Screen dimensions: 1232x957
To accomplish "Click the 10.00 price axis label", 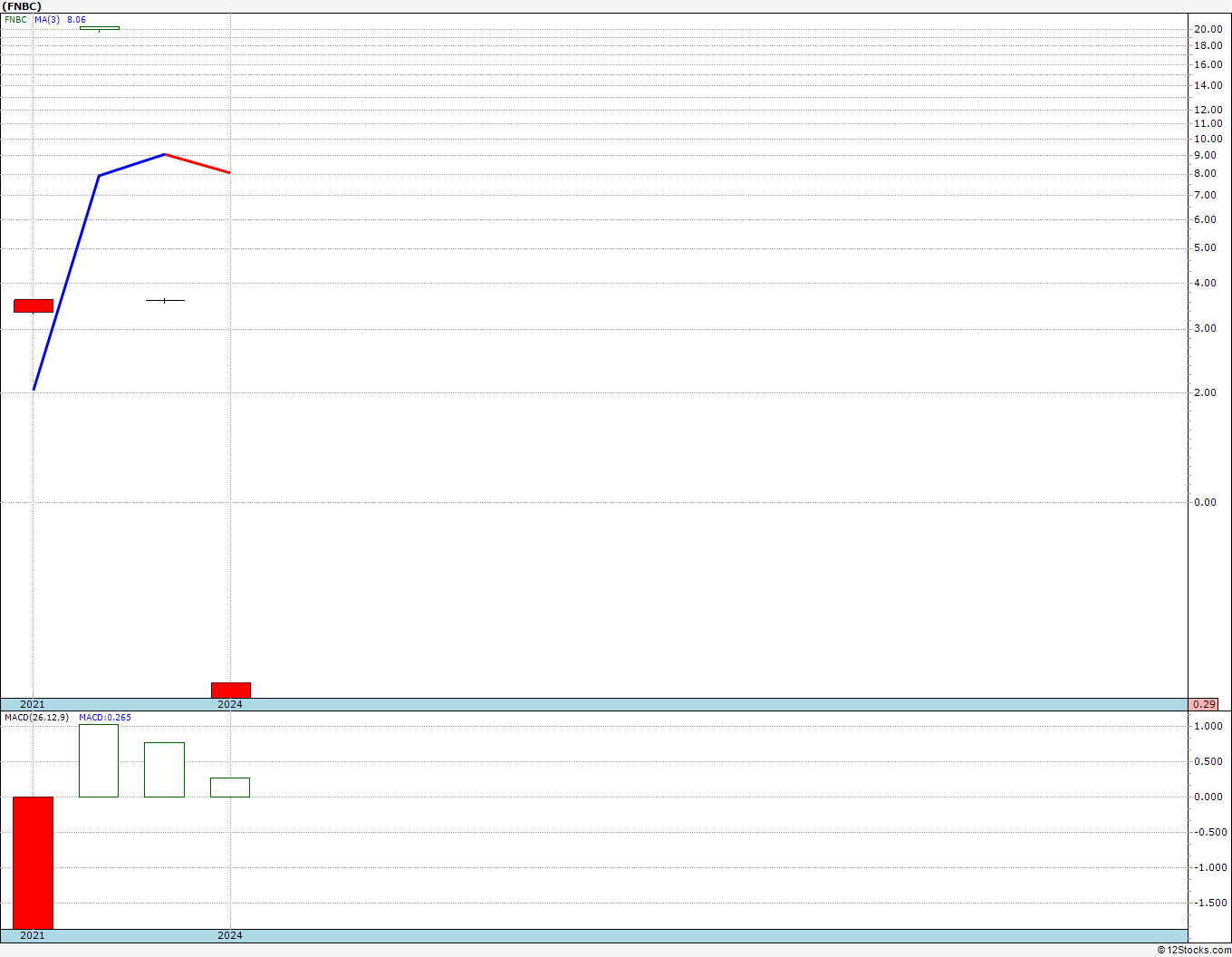I will point(1208,139).
